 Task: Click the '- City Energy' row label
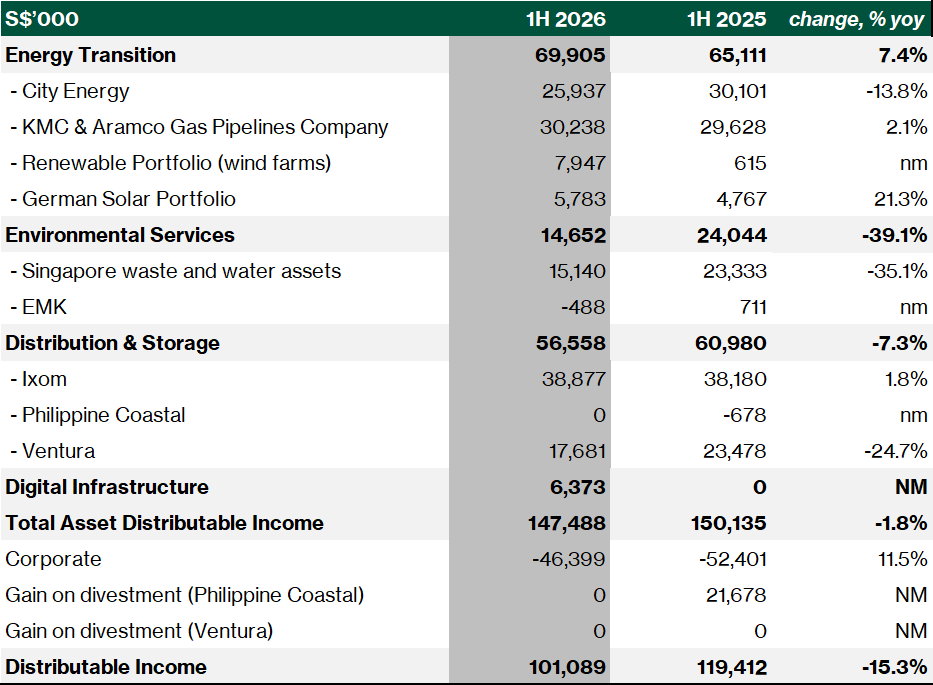pyautogui.click(x=70, y=91)
